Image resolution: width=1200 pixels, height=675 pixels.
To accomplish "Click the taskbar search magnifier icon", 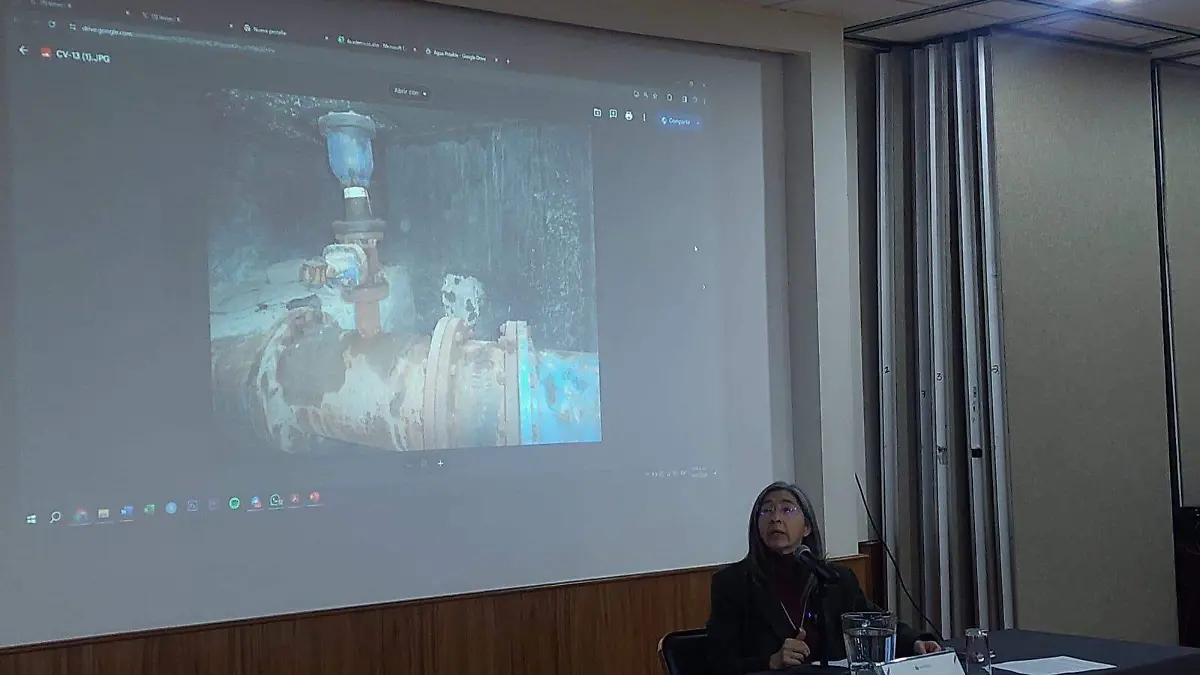I will [55, 517].
